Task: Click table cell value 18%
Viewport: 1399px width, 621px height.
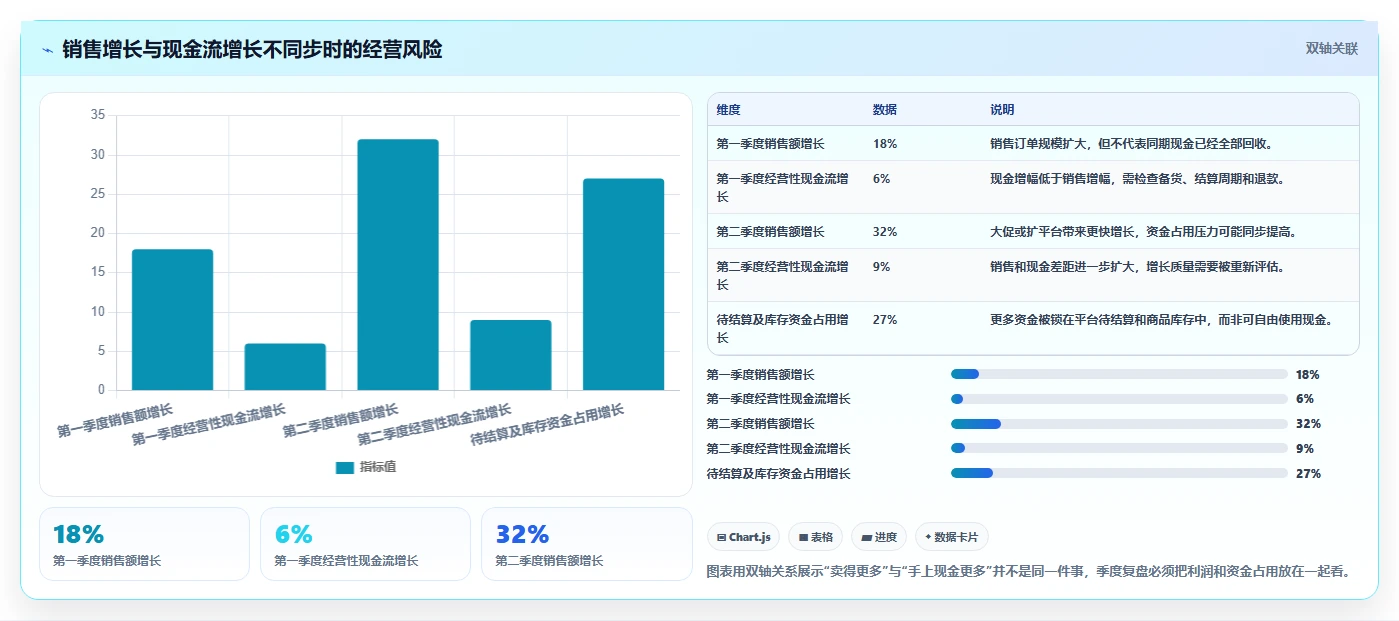Action: [x=885, y=144]
